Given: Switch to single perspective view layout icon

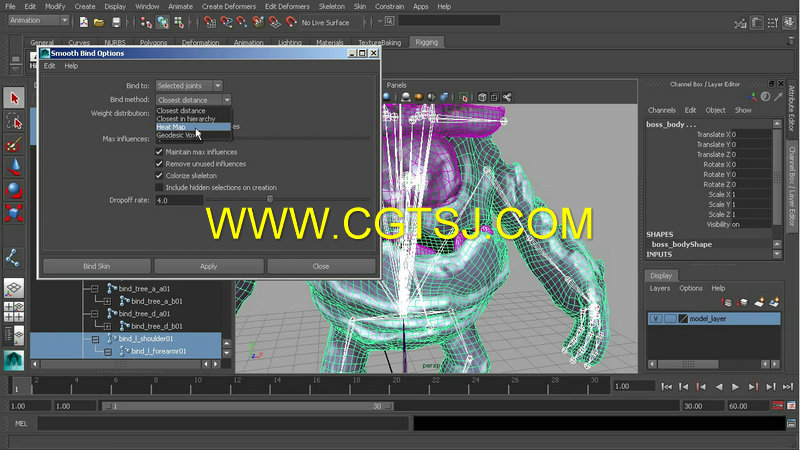Looking at the screenshot, I should (14, 288).
